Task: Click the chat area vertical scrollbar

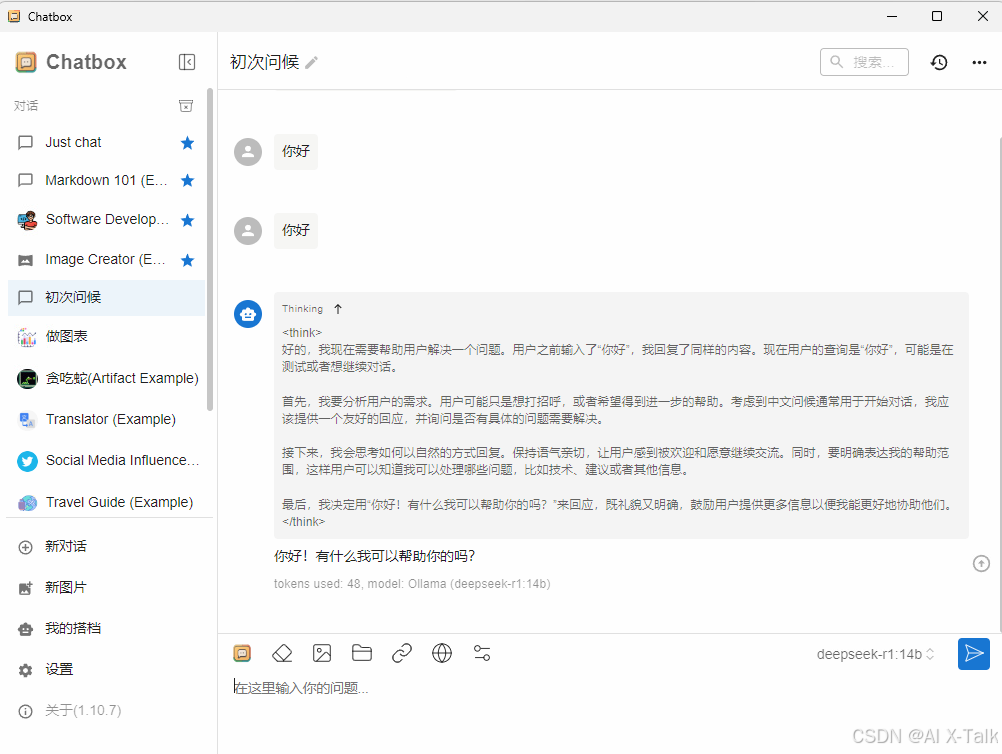Action: pyautogui.click(x=999, y=383)
